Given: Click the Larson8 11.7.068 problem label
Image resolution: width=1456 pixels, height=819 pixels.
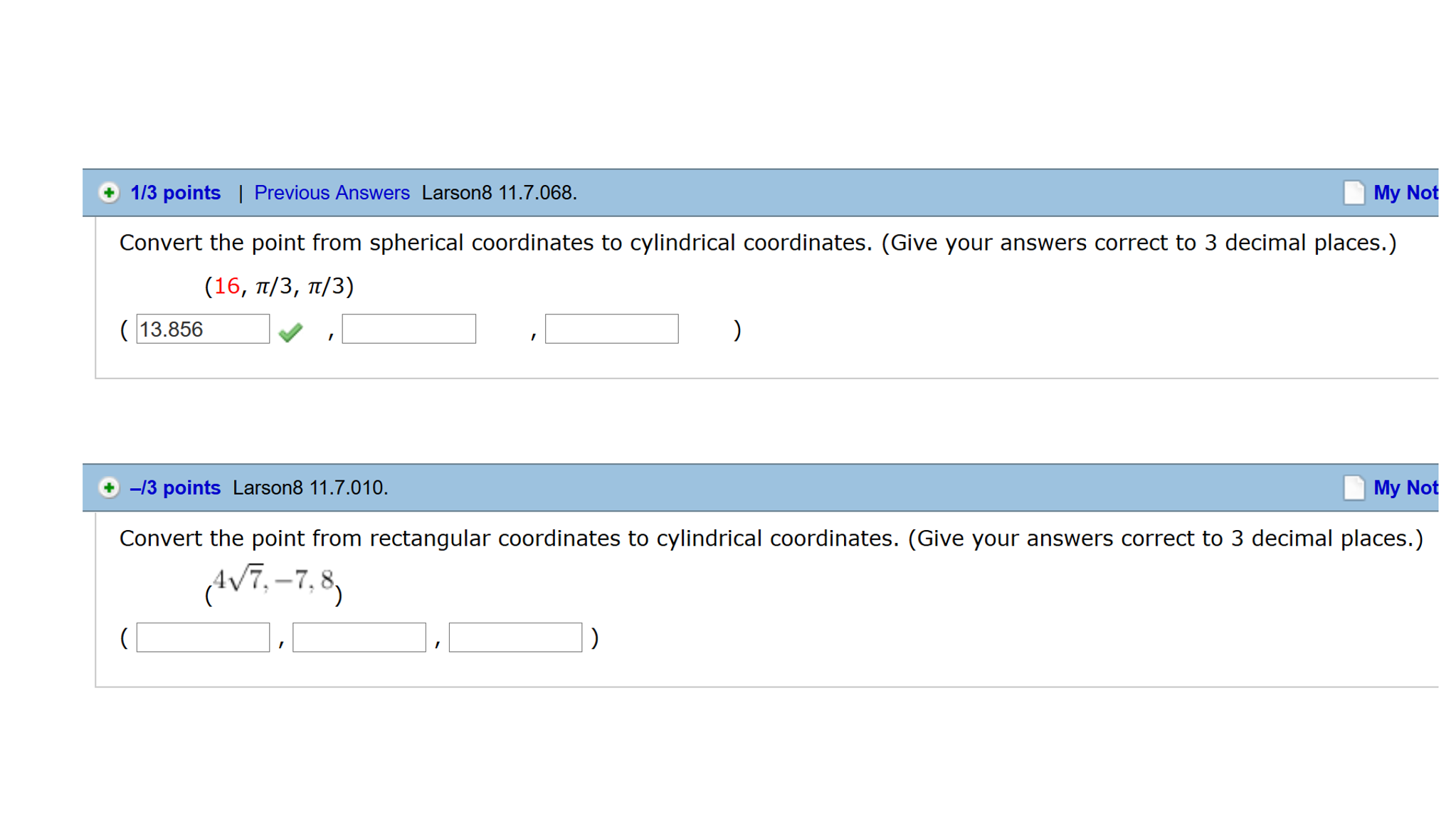Looking at the screenshot, I should [x=499, y=193].
